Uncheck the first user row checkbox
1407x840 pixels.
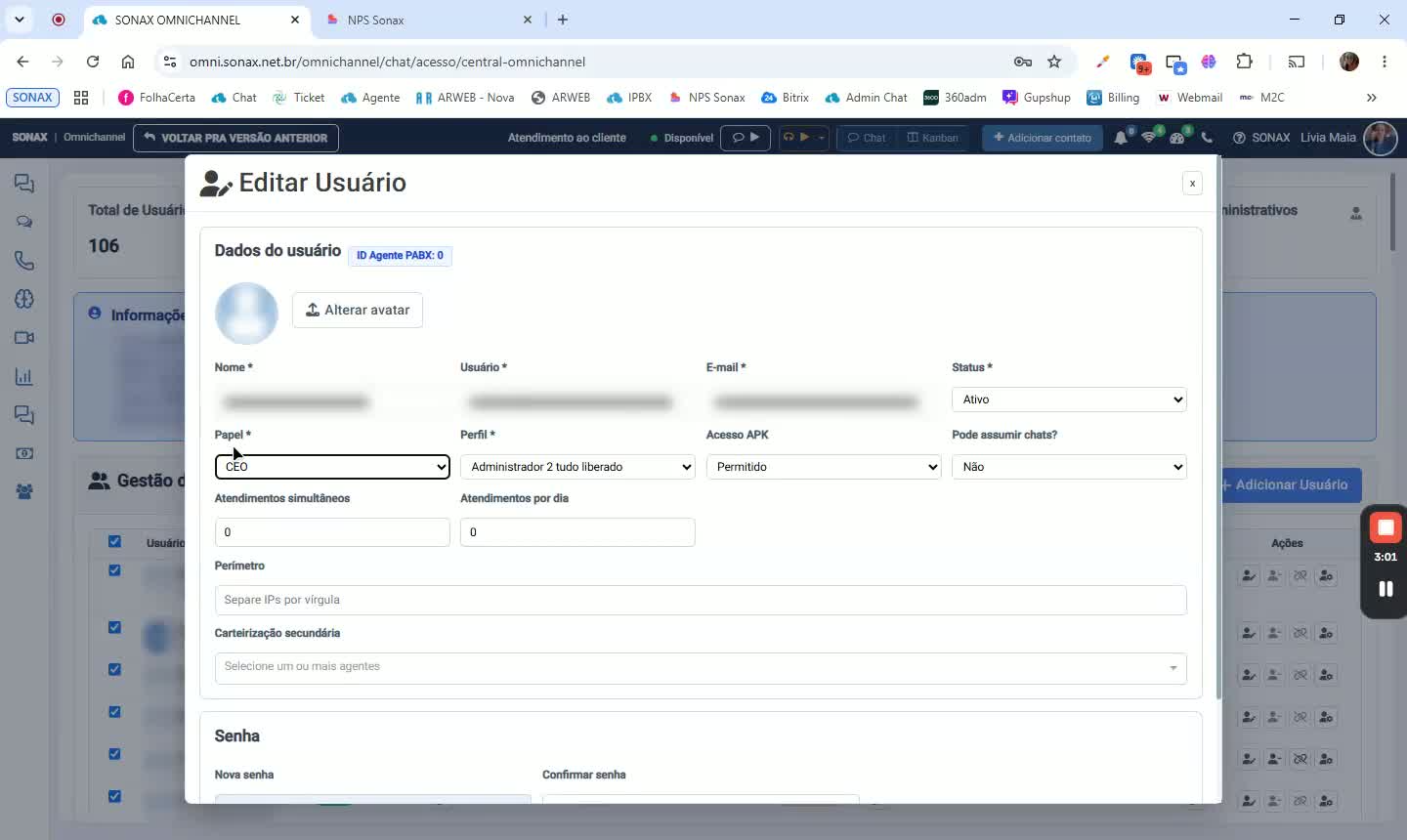[114, 570]
